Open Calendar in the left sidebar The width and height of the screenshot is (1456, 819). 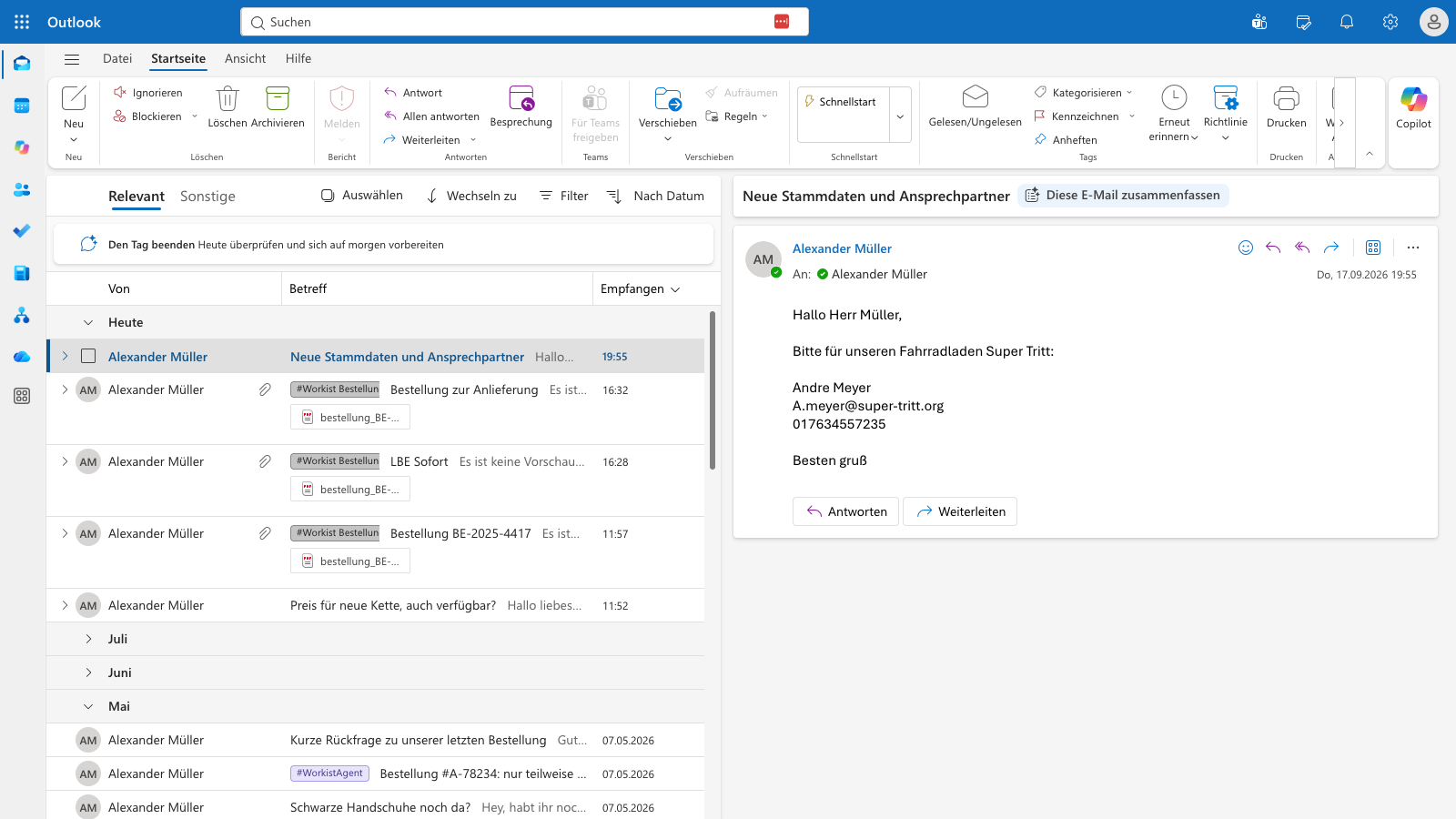22,106
